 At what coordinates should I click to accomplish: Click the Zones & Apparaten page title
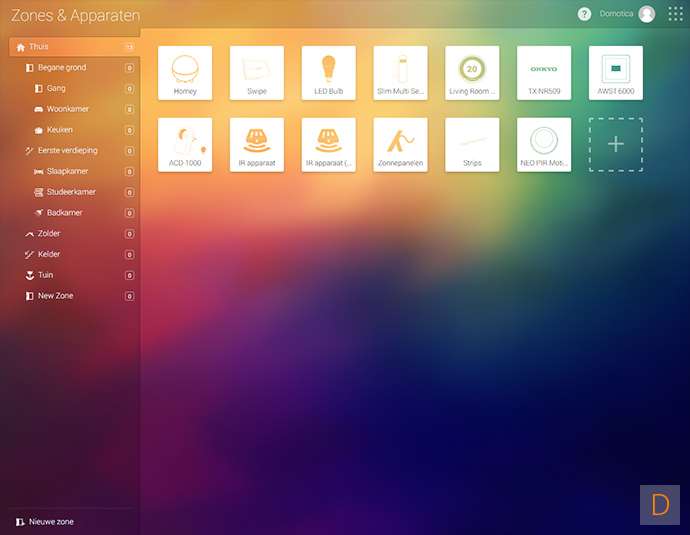point(75,15)
